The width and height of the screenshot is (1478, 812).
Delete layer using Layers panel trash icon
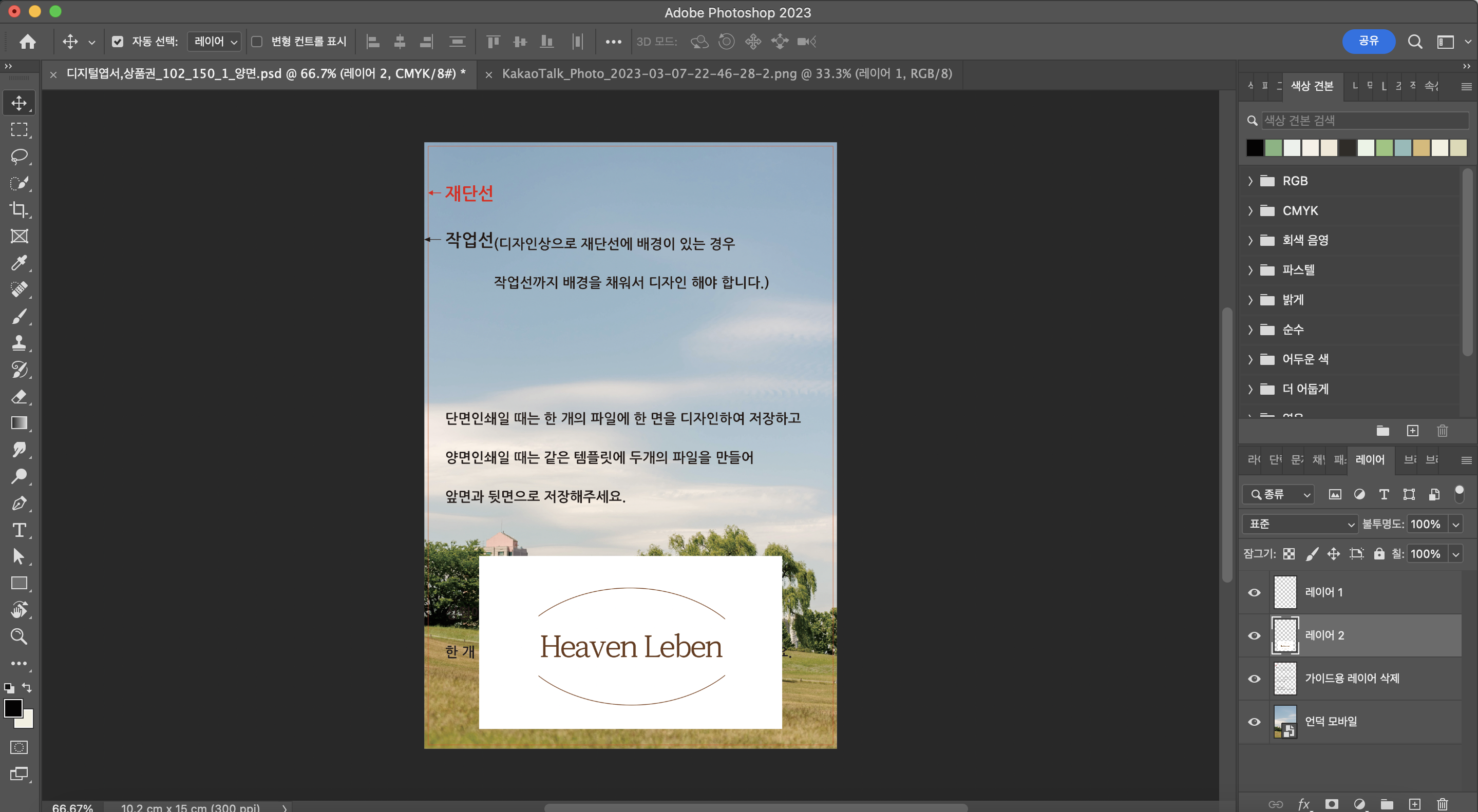pos(1442,804)
